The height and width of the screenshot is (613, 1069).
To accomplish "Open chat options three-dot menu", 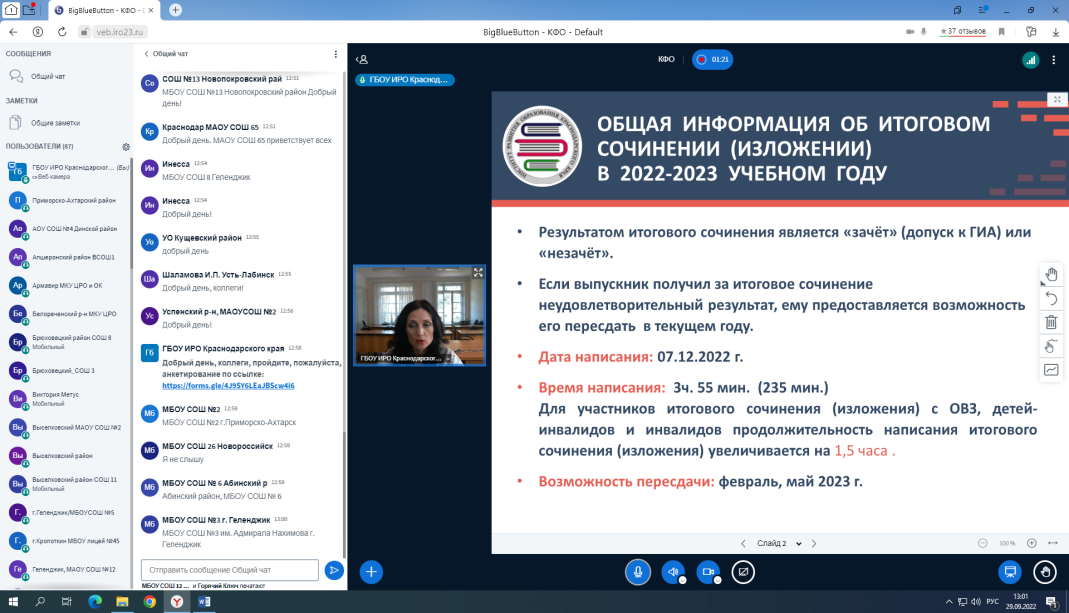I will tap(335, 54).
